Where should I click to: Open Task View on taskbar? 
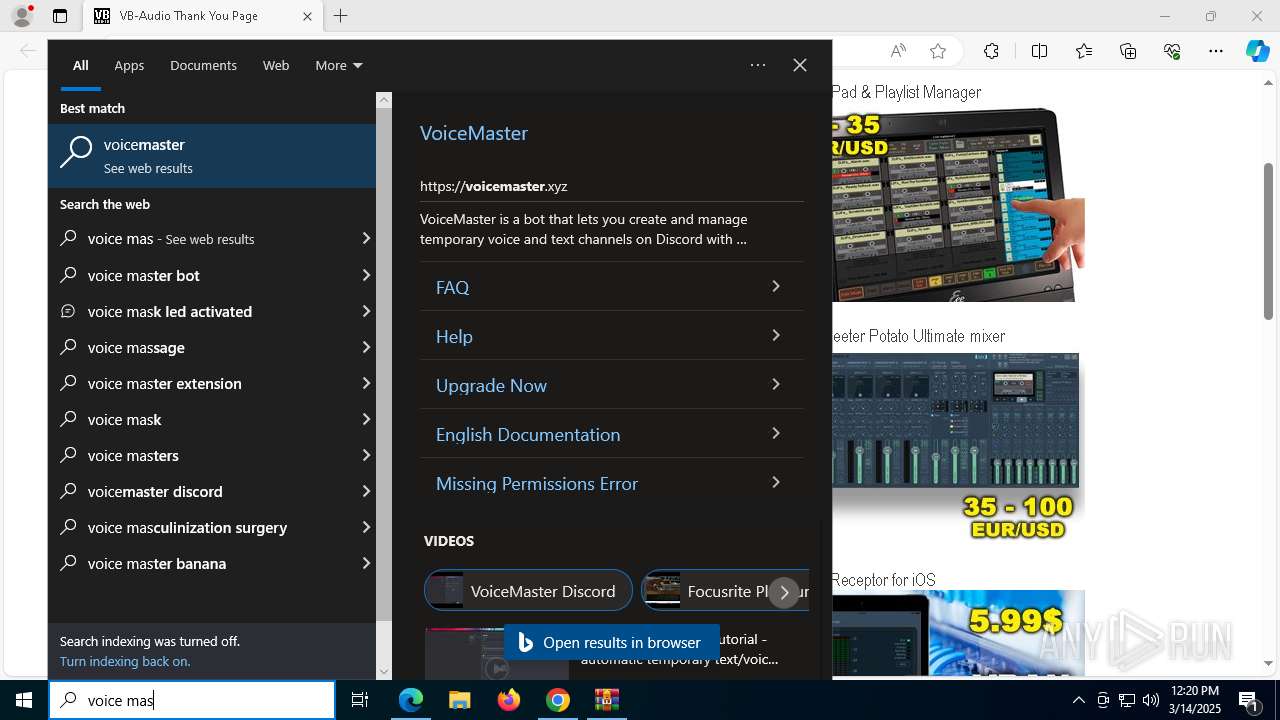click(360, 700)
